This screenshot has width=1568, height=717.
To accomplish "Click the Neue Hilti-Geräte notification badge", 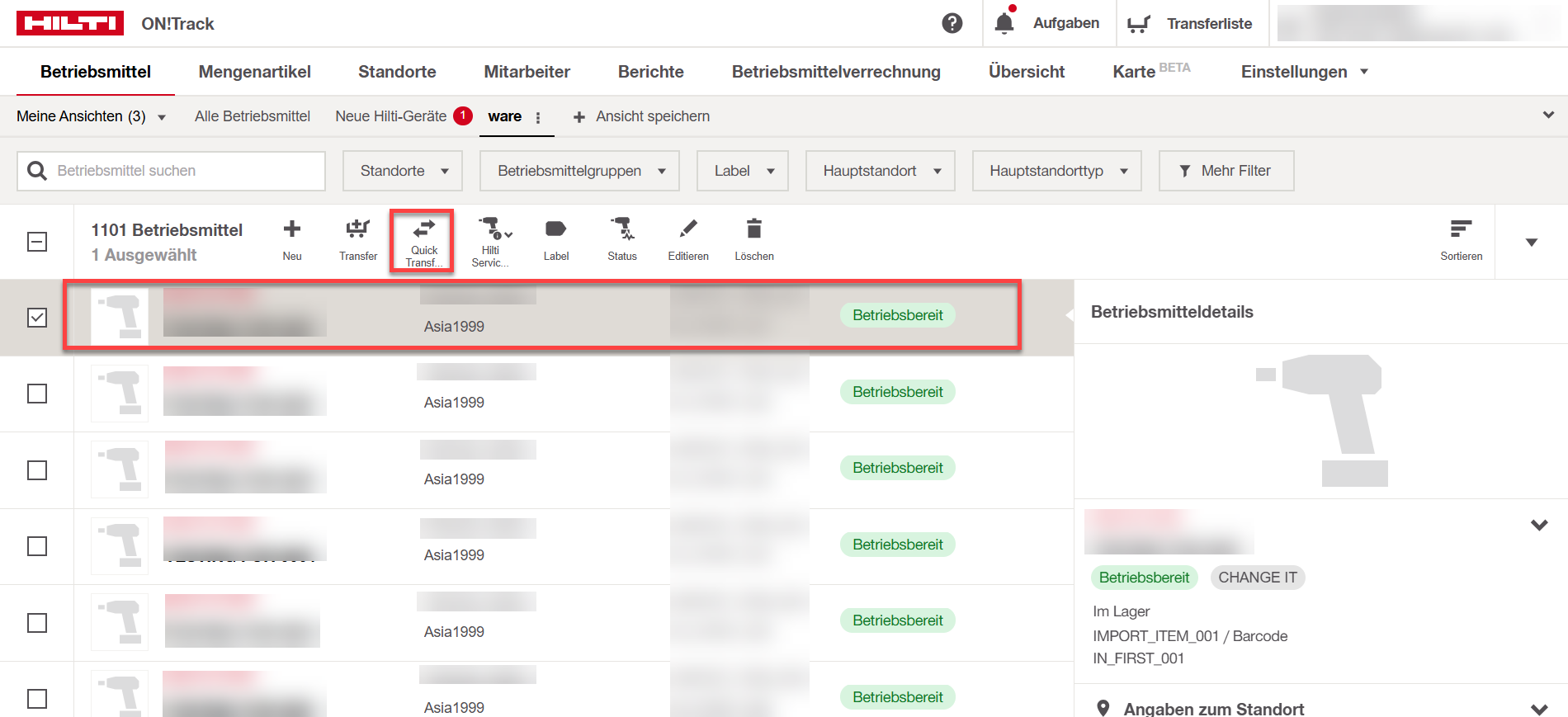I will click(463, 116).
